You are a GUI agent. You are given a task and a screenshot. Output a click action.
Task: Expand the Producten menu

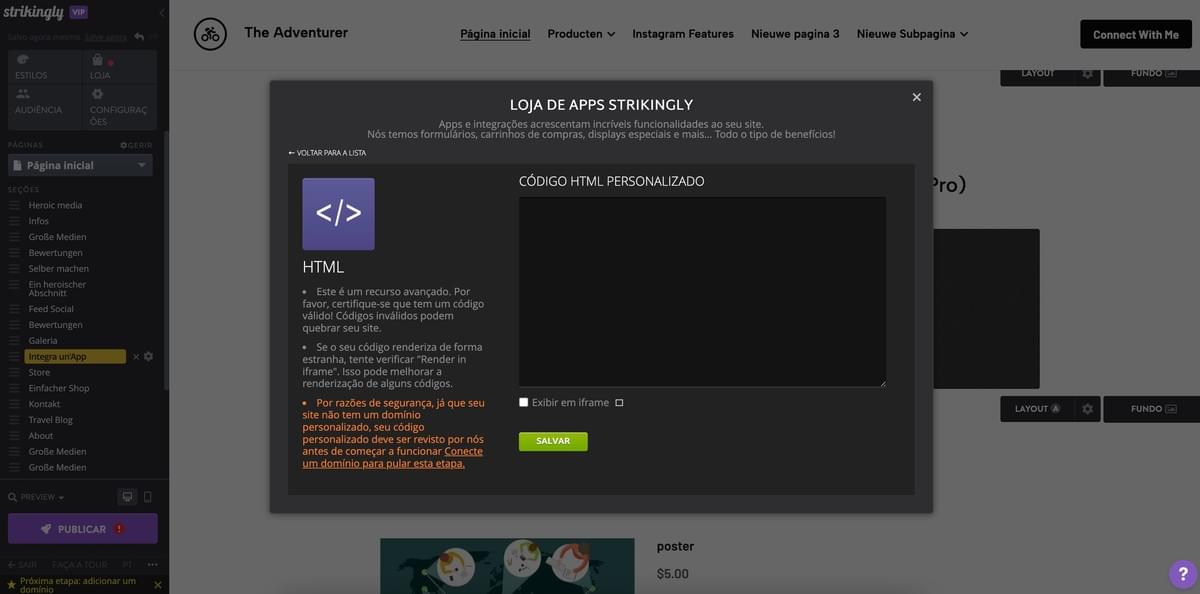tap(580, 31)
